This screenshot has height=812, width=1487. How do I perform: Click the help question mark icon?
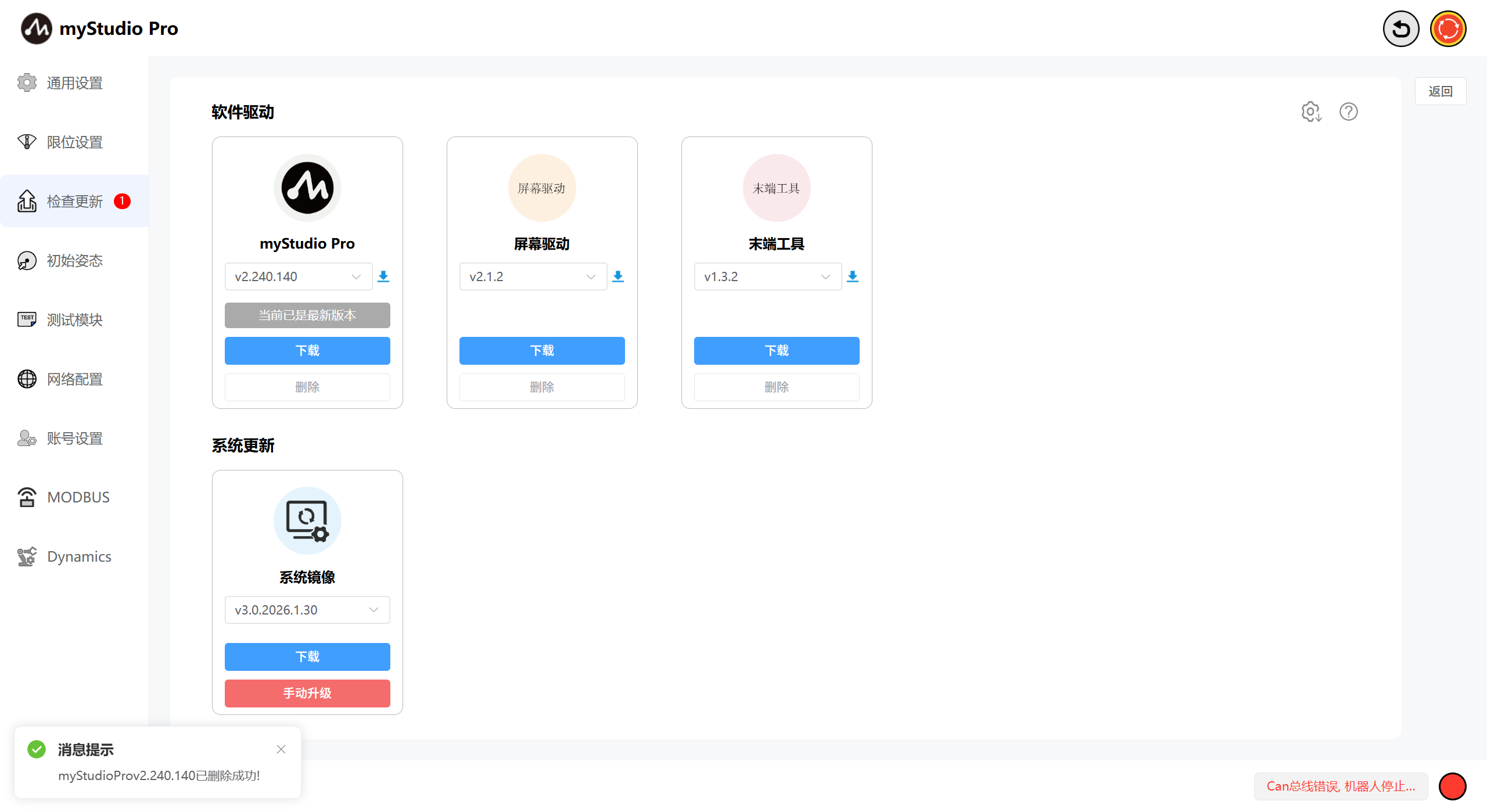pos(1348,112)
